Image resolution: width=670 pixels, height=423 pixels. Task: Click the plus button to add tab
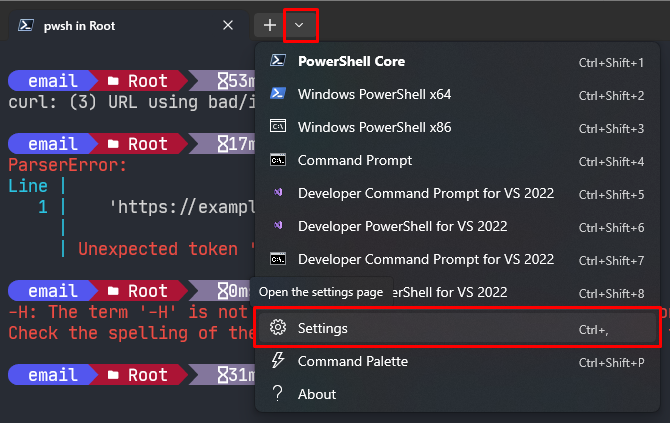(270, 25)
